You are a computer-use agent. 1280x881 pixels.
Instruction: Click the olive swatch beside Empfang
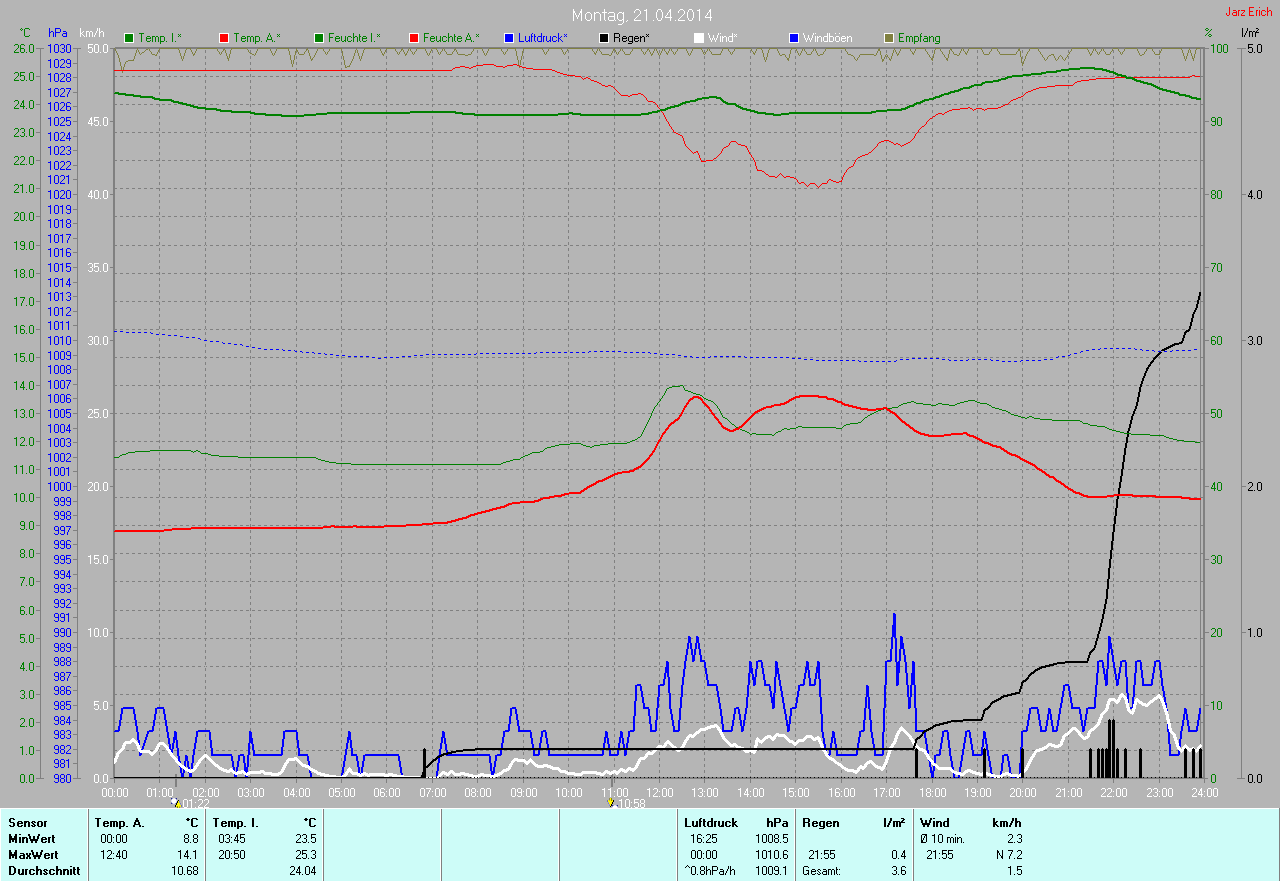(x=889, y=38)
